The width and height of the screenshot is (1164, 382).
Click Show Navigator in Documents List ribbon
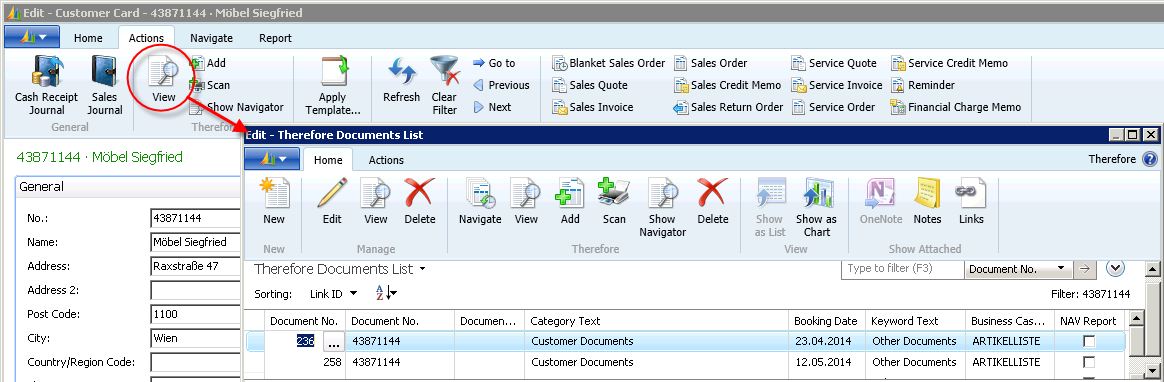[x=662, y=208]
